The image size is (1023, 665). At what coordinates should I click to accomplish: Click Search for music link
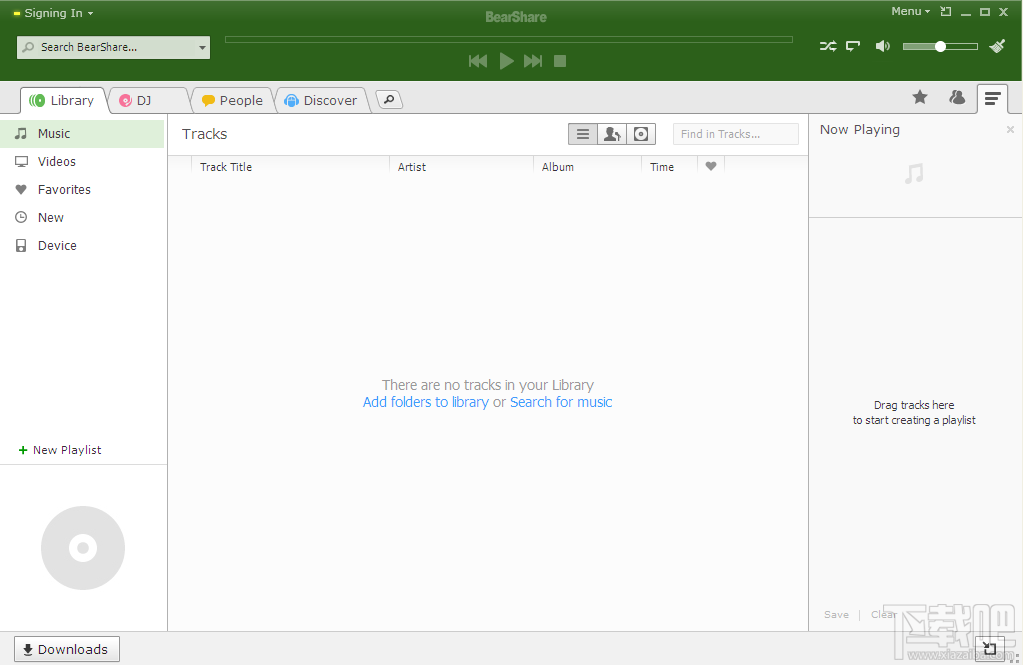click(x=561, y=402)
